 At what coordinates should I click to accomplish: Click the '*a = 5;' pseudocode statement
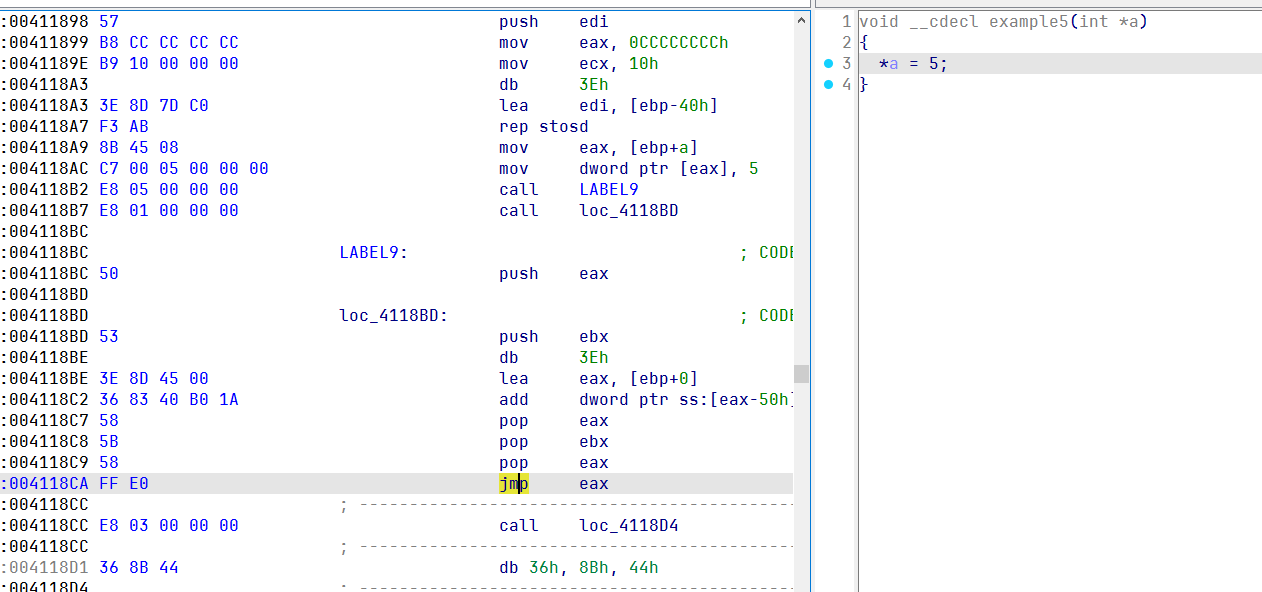(912, 64)
